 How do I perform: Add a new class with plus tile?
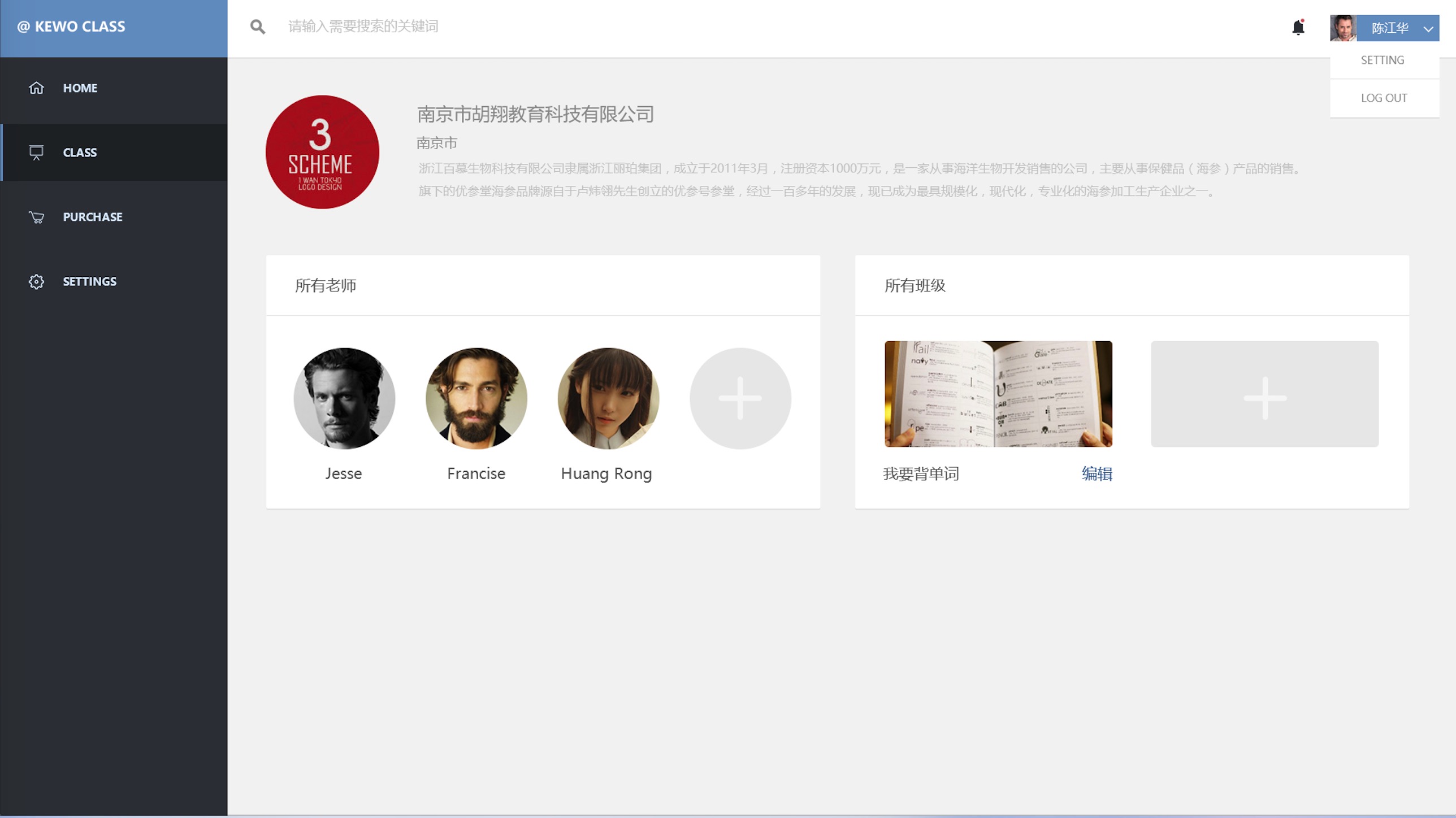[1264, 394]
